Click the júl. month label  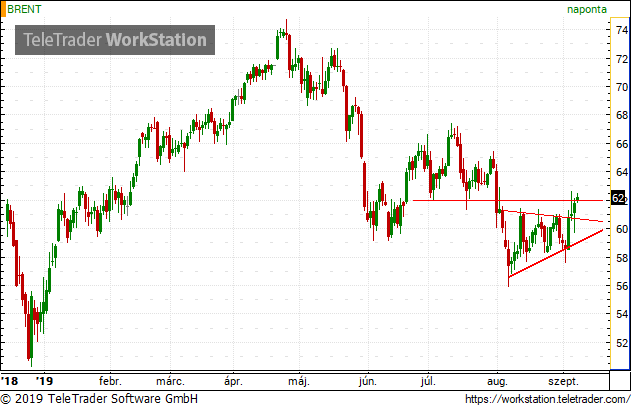tap(428, 381)
